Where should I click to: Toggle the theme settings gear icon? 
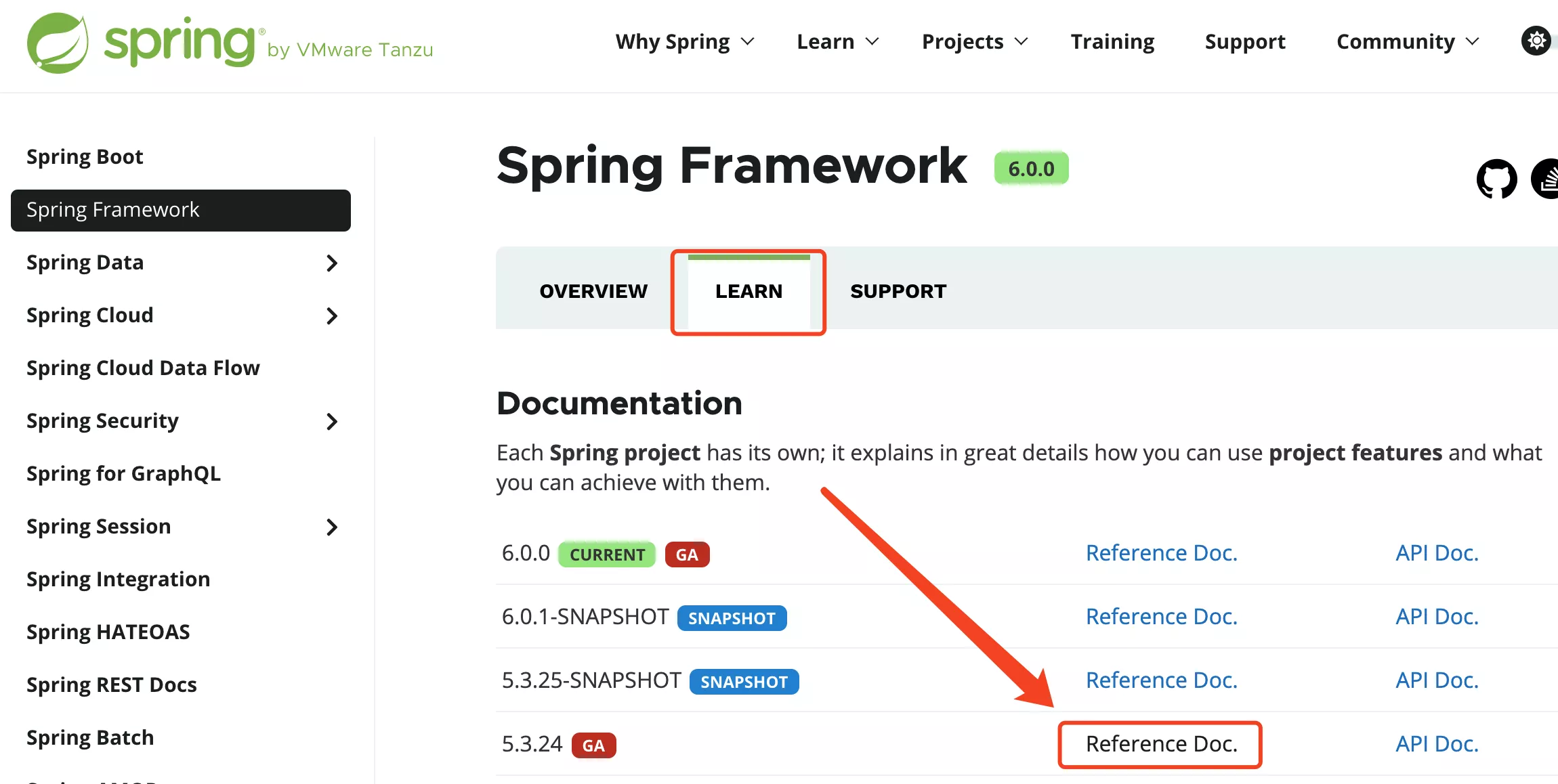pyautogui.click(x=1536, y=41)
